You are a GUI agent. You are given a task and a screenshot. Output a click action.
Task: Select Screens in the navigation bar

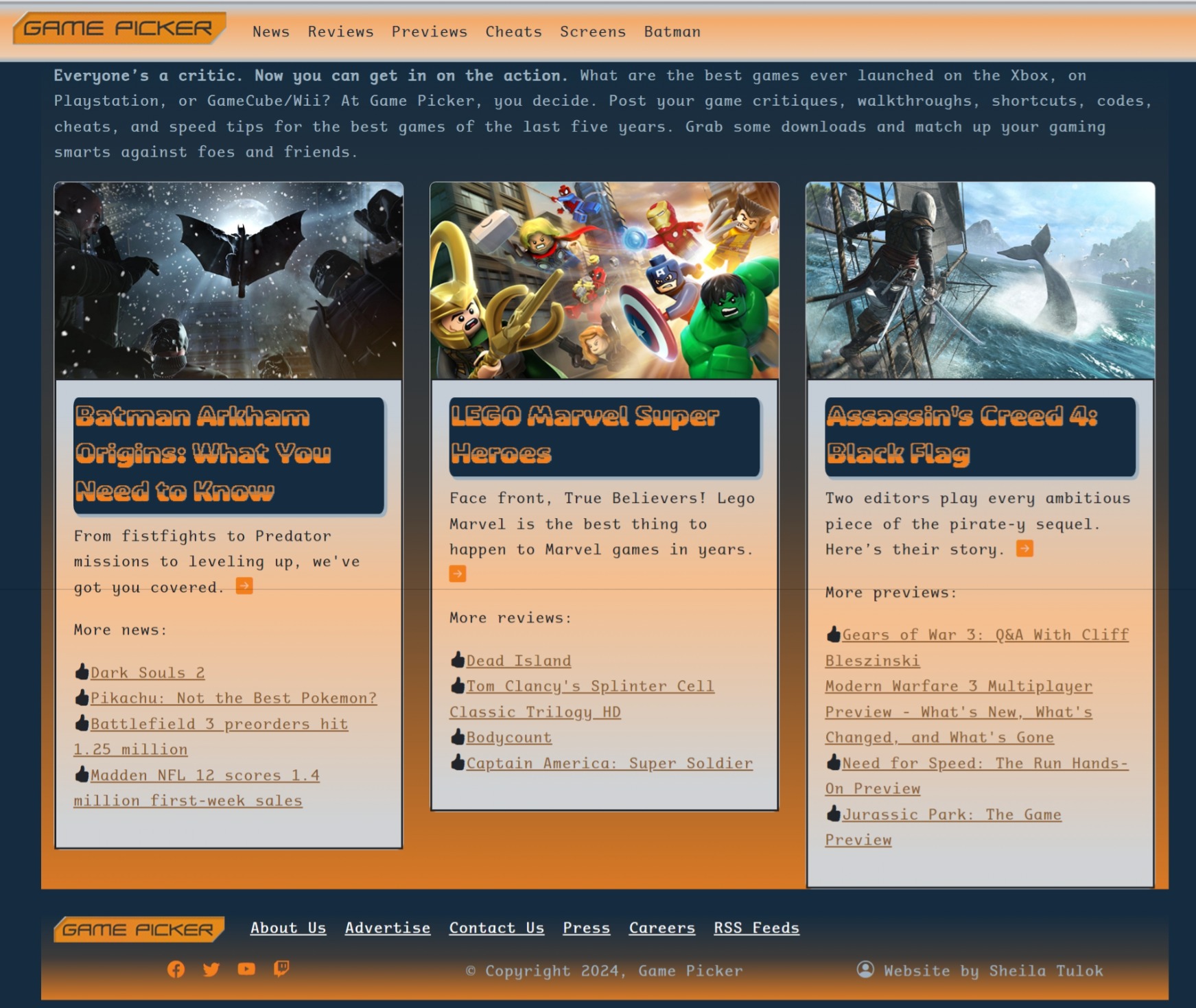pyautogui.click(x=593, y=32)
